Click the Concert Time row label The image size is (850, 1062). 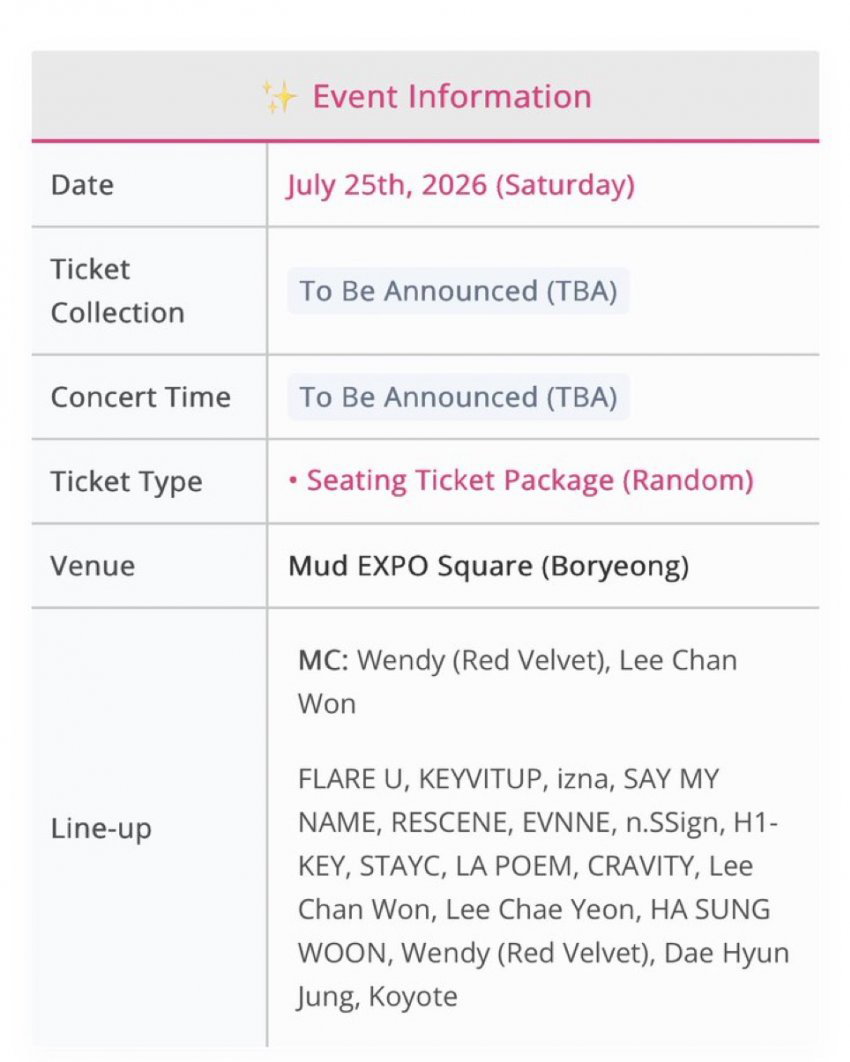[x=141, y=398]
